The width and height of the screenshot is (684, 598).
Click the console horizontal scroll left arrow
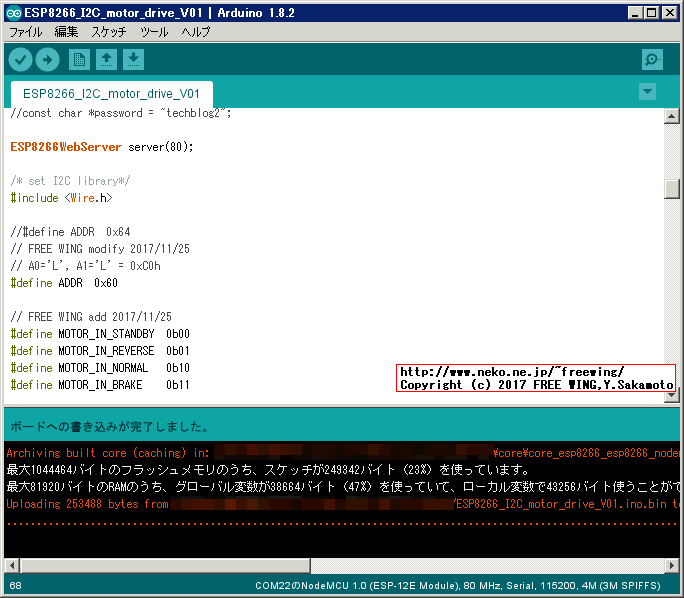click(12, 566)
